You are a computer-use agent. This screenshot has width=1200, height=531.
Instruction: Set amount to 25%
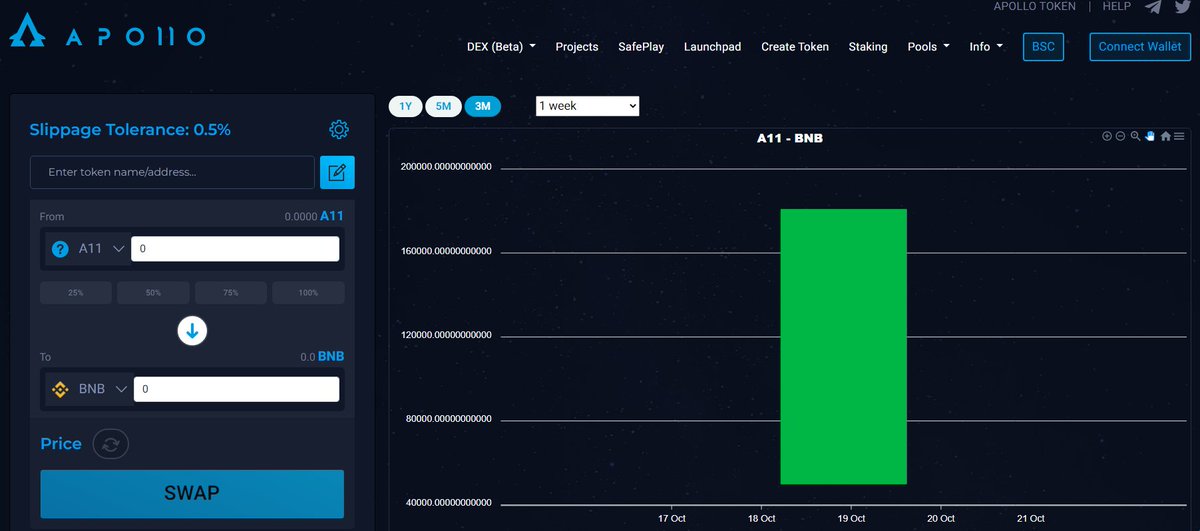pyautogui.click(x=76, y=293)
